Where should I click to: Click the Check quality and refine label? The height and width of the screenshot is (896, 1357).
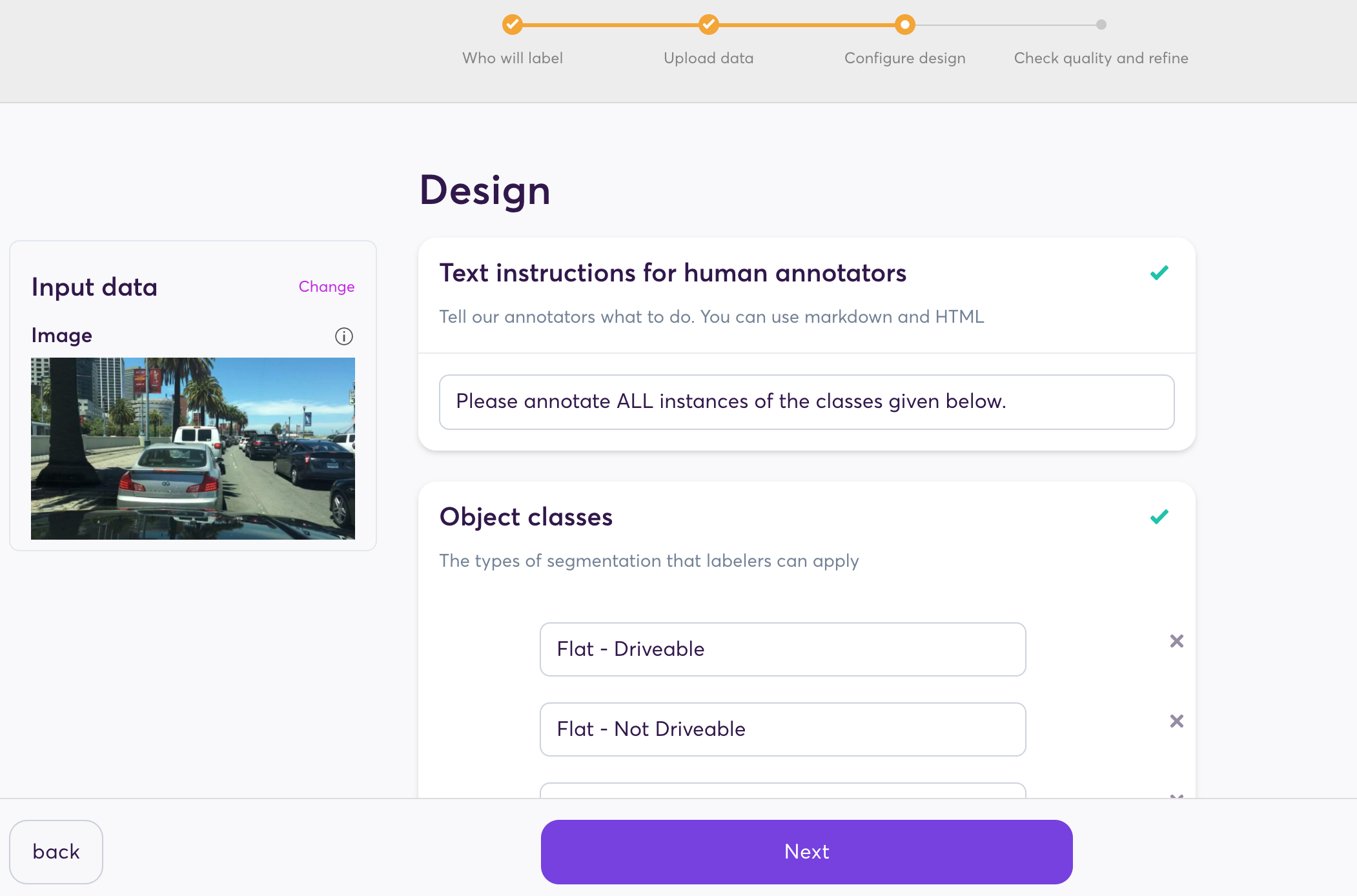coord(1101,58)
